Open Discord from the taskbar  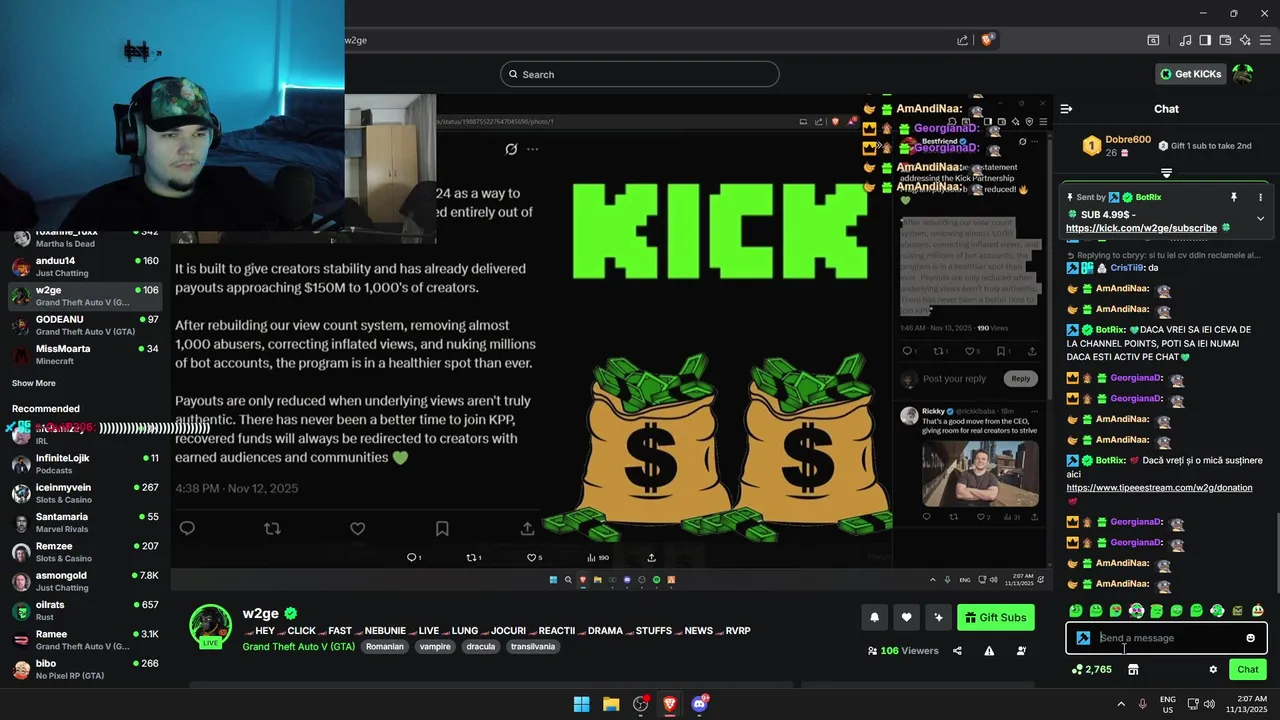click(699, 704)
